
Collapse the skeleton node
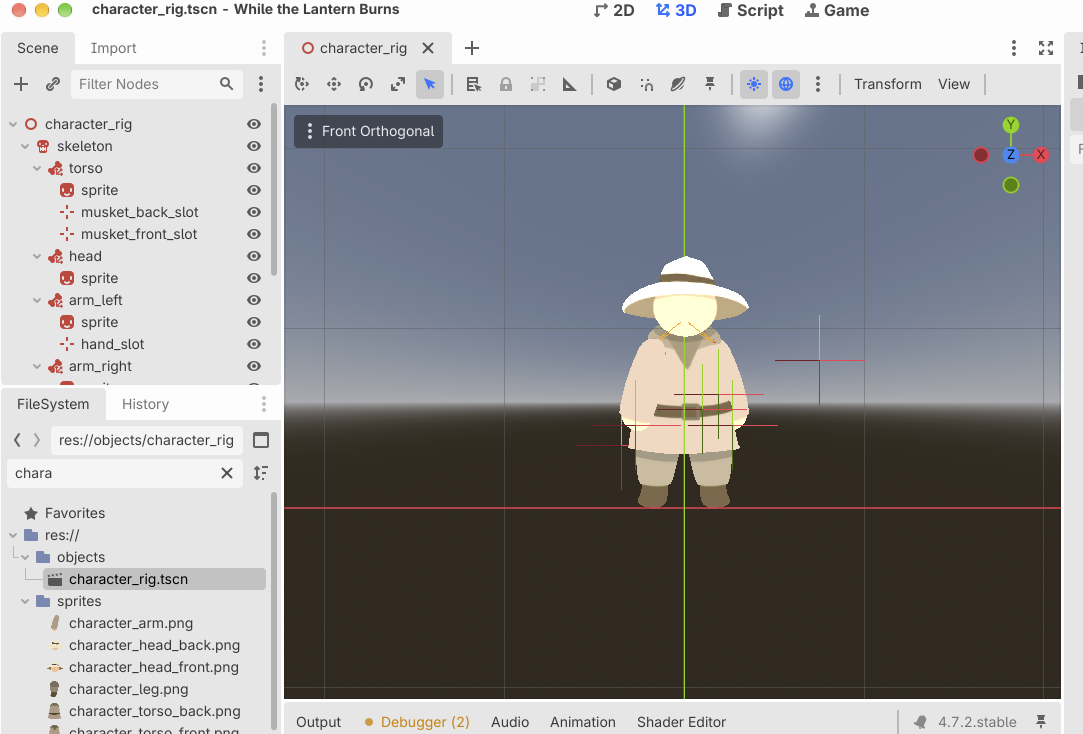(x=25, y=146)
